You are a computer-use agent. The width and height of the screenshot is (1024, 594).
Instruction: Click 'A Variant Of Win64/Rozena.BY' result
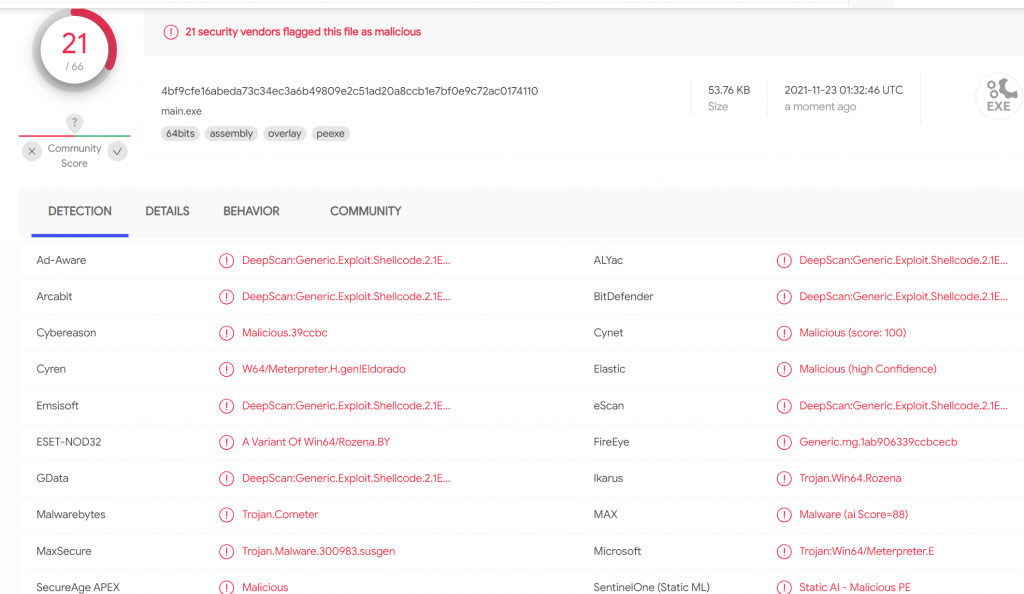click(316, 443)
